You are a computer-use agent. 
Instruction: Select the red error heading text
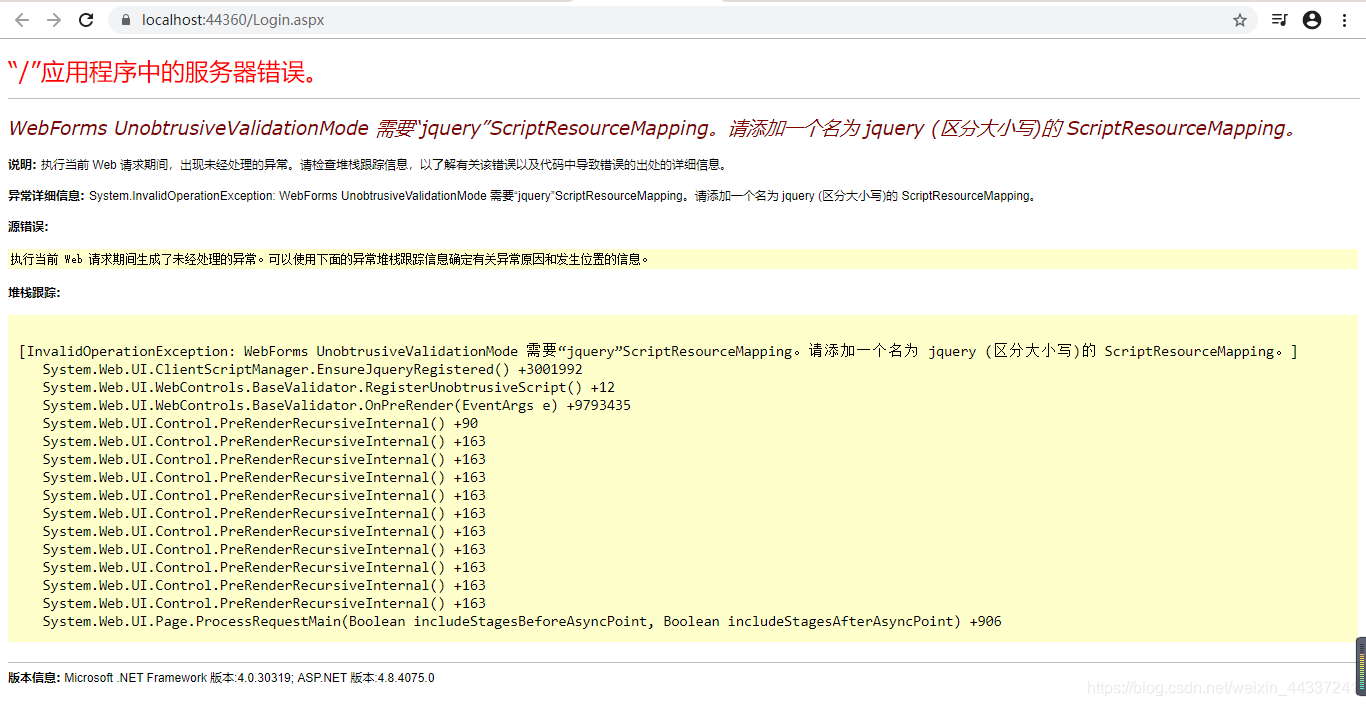(x=160, y=74)
